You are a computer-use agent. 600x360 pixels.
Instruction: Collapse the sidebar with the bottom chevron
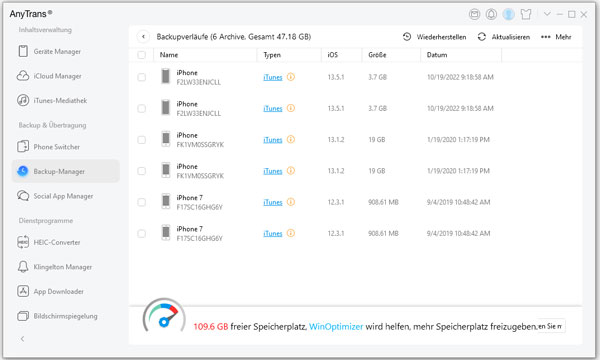[23, 339]
